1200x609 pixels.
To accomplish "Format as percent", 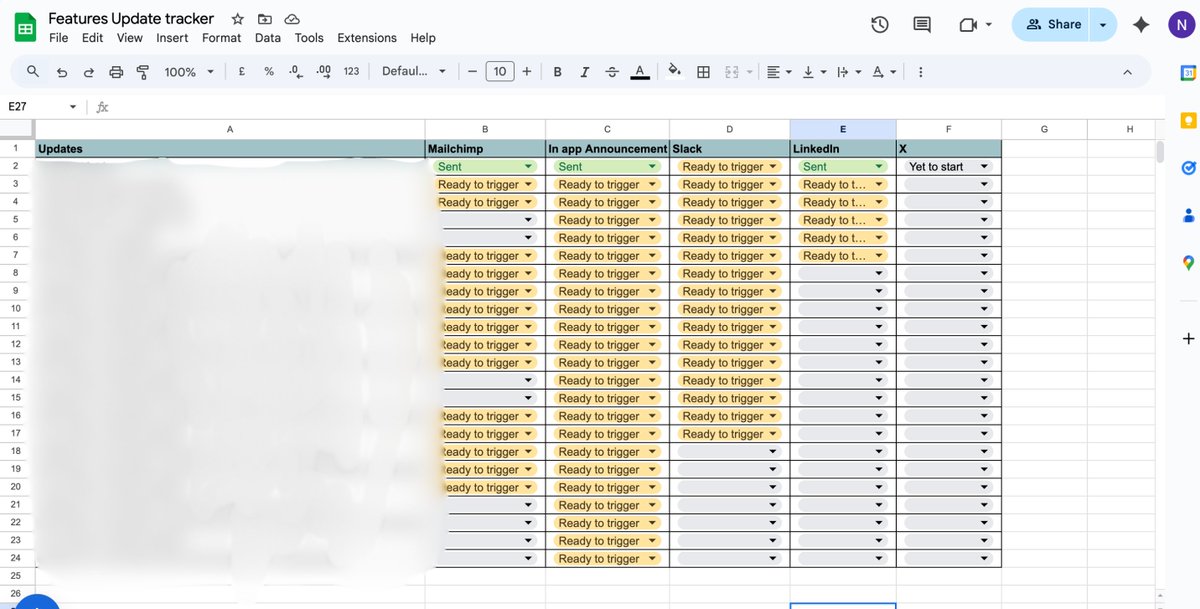I will click(269, 72).
